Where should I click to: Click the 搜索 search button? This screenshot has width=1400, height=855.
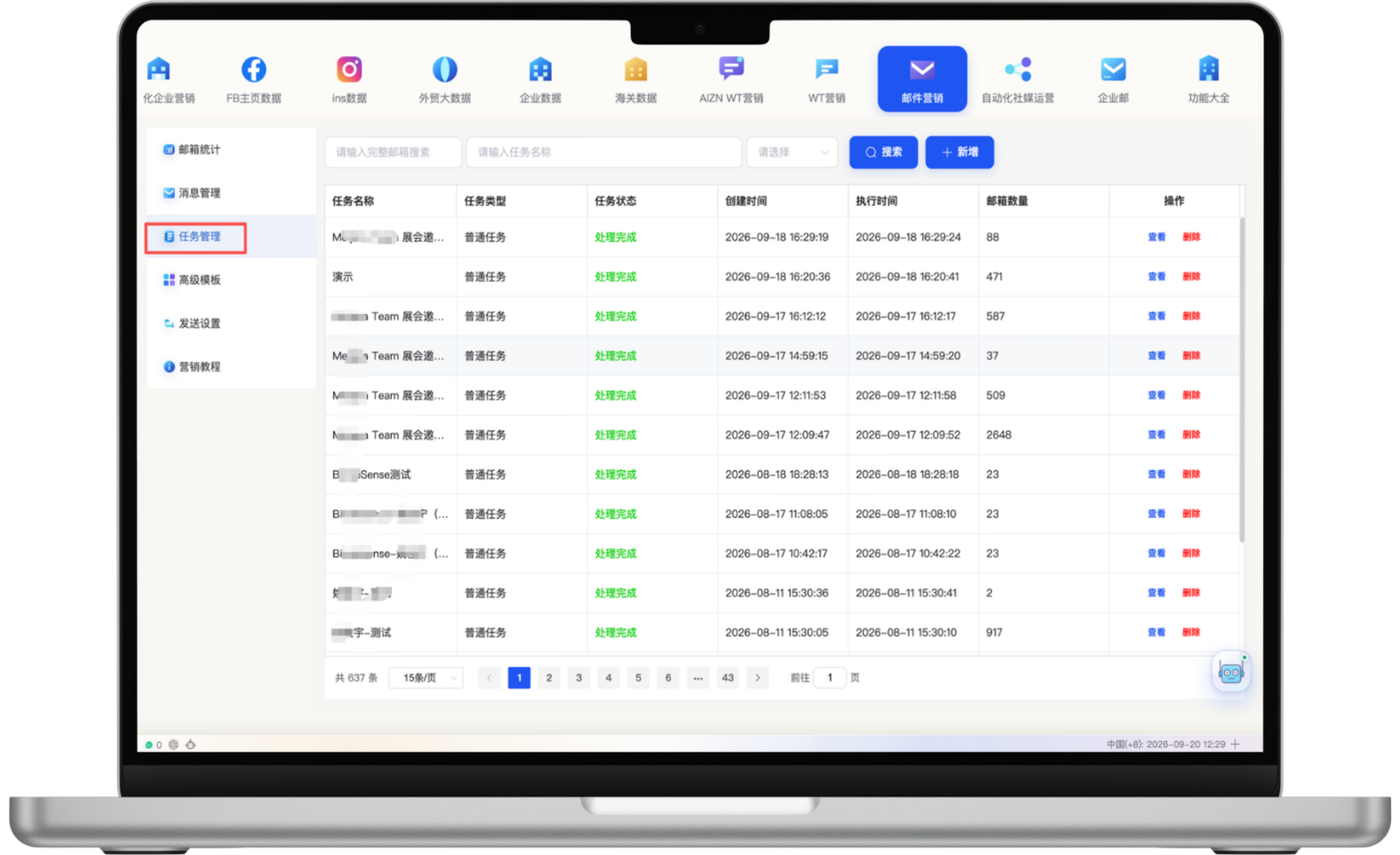click(884, 152)
